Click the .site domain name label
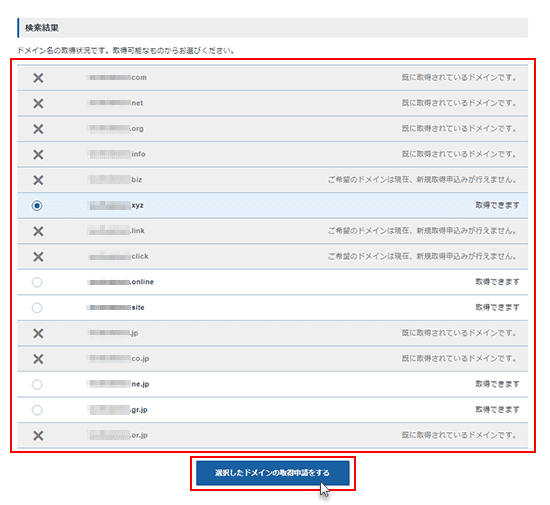This screenshot has width=550, height=505. coord(116,308)
